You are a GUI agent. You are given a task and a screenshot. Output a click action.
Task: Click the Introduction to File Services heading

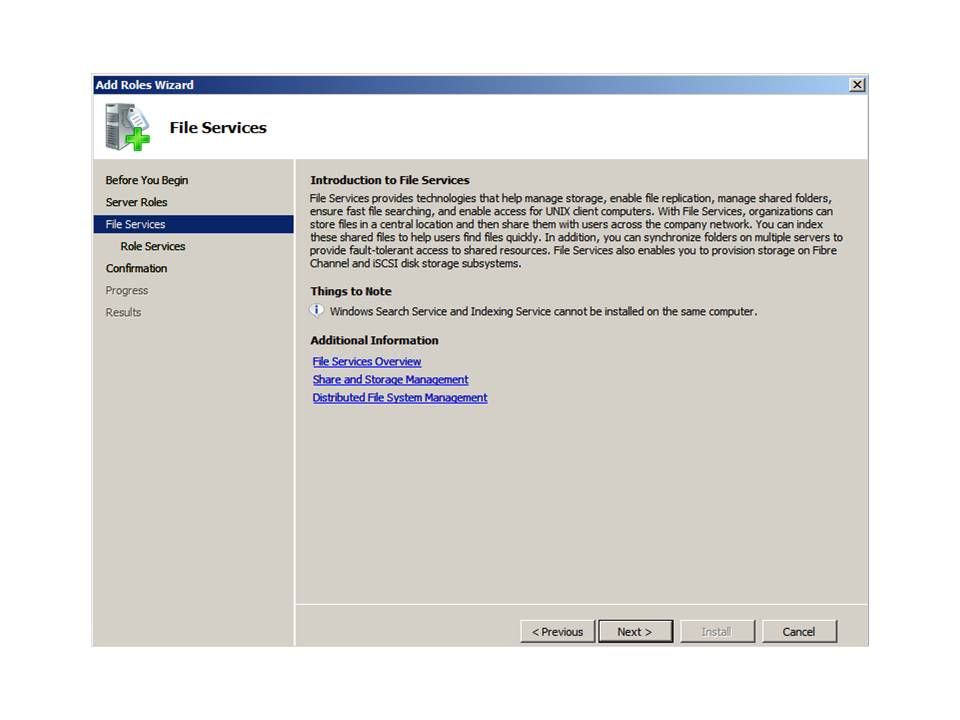[x=390, y=180]
